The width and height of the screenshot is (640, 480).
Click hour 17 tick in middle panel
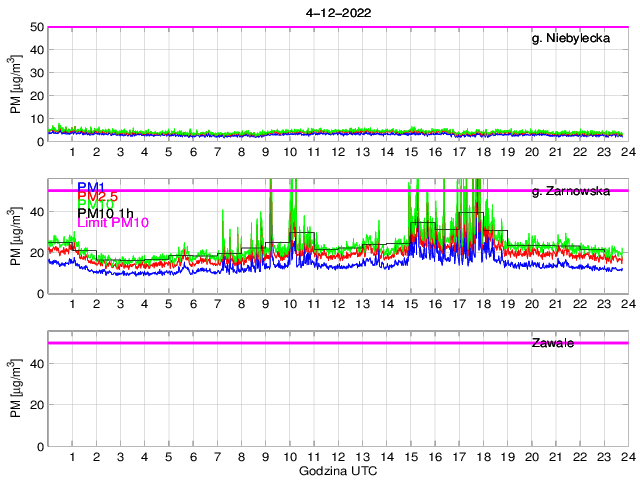(459, 303)
